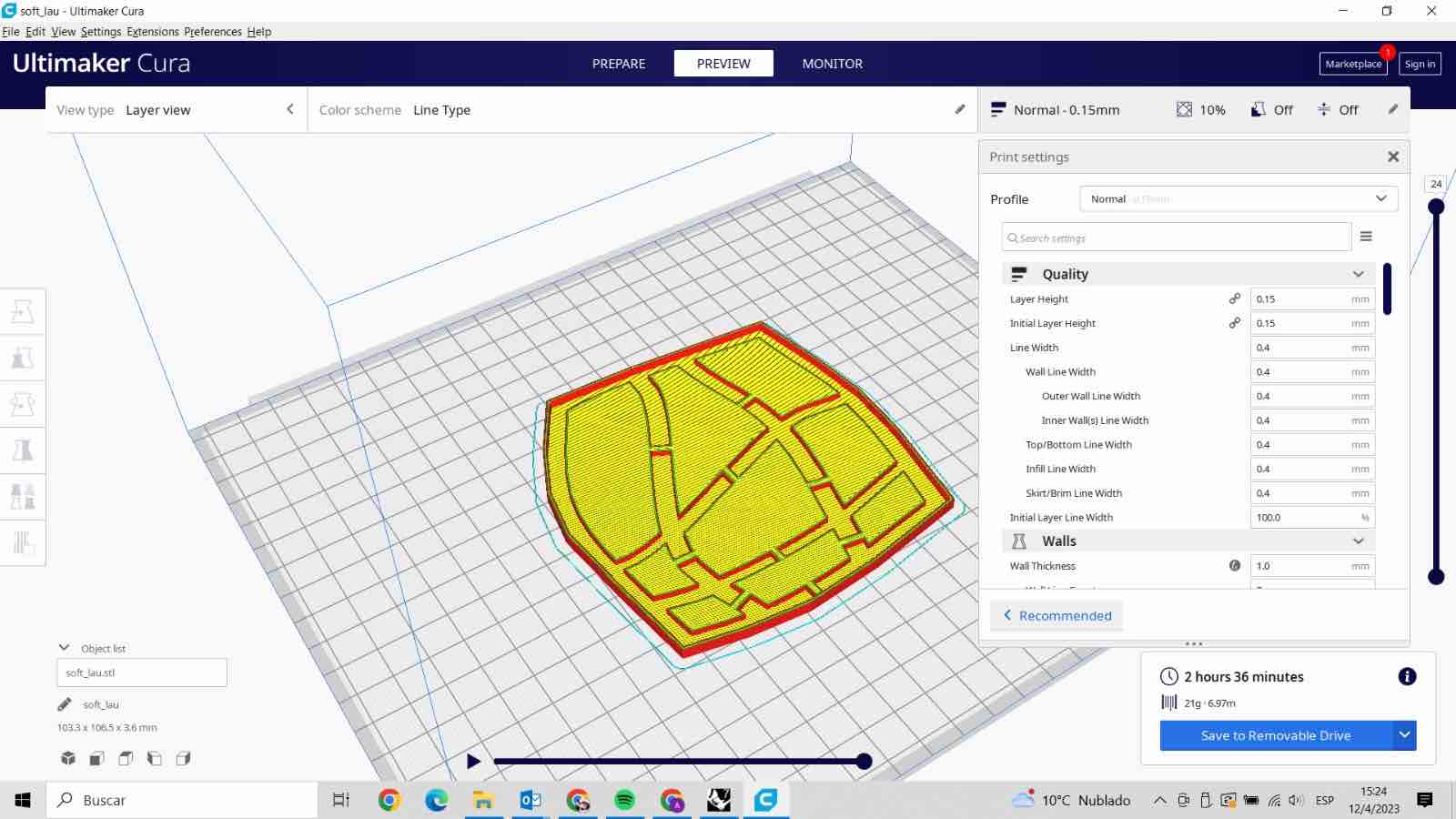This screenshot has width=1456, height=819.
Task: Click the settings panel scrollbar
Action: tap(1387, 288)
